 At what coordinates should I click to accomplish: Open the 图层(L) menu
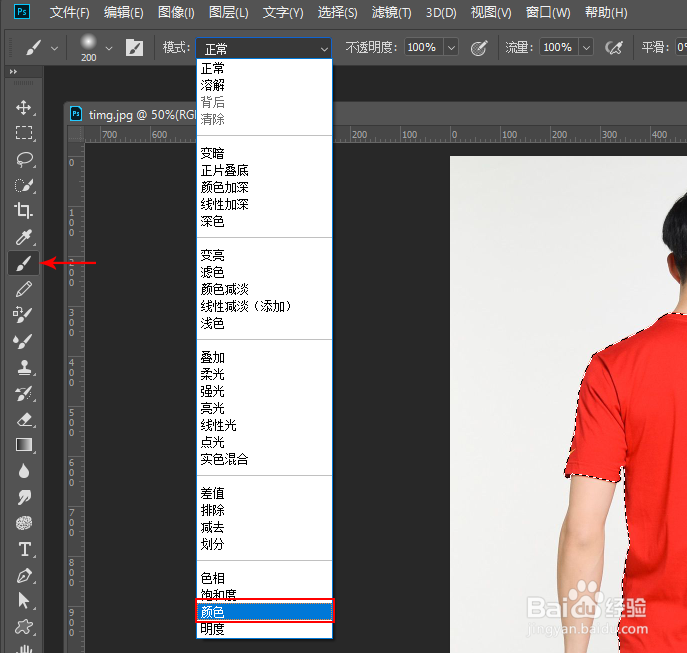coord(229,12)
